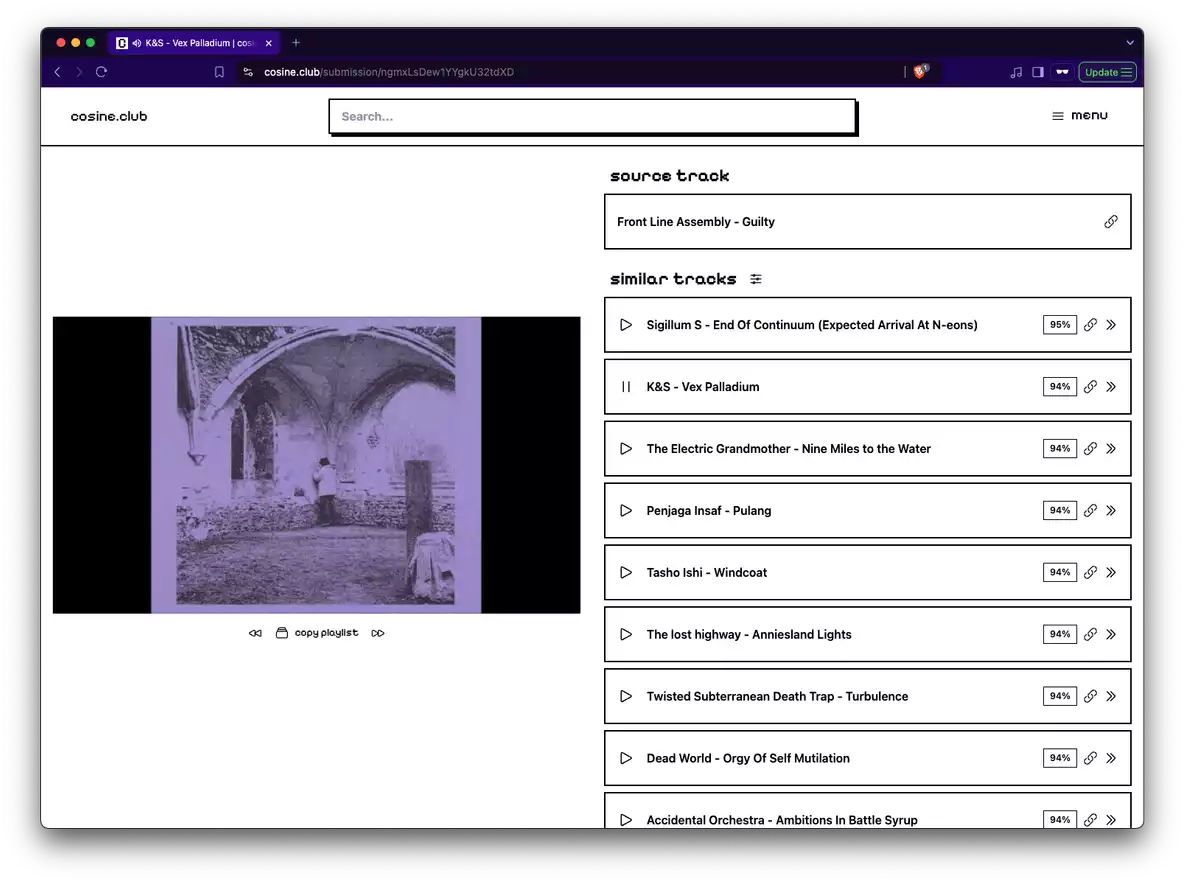
Task: Play Dead World - Orgy Of Self Mutilation
Action: [x=626, y=758]
